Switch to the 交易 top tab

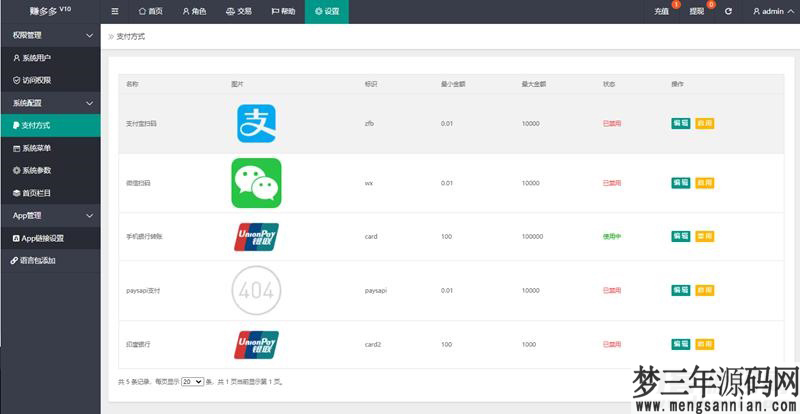point(239,11)
